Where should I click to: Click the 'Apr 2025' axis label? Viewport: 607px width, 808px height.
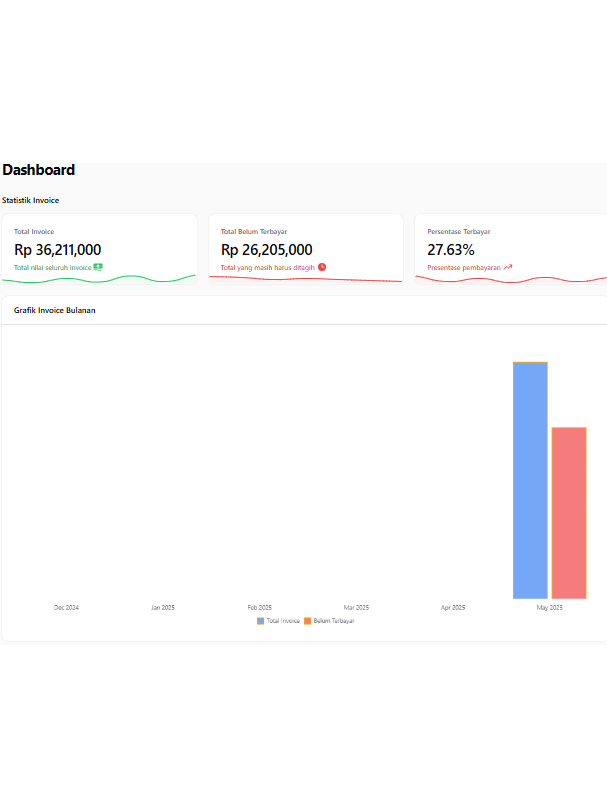(452, 607)
